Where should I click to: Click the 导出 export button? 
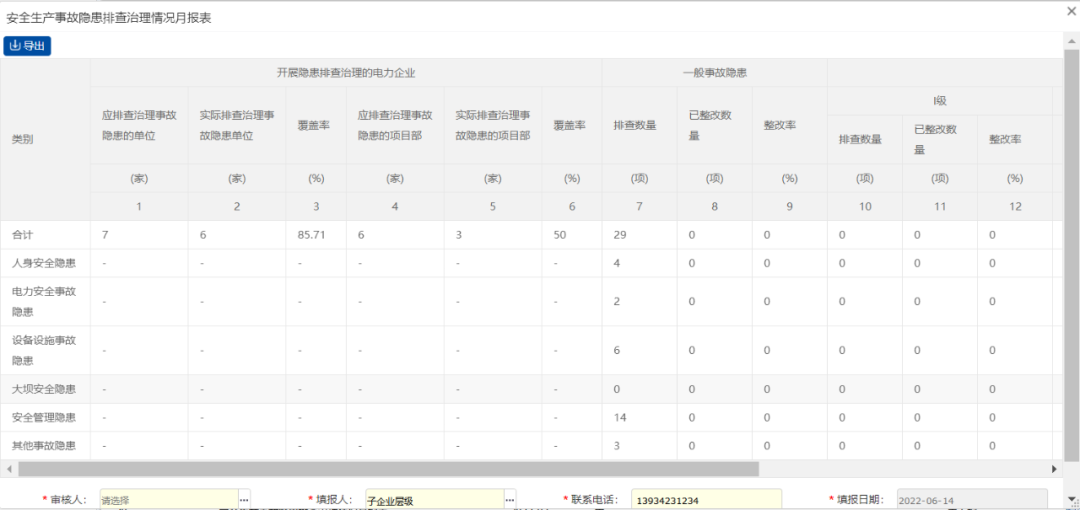[x=27, y=46]
